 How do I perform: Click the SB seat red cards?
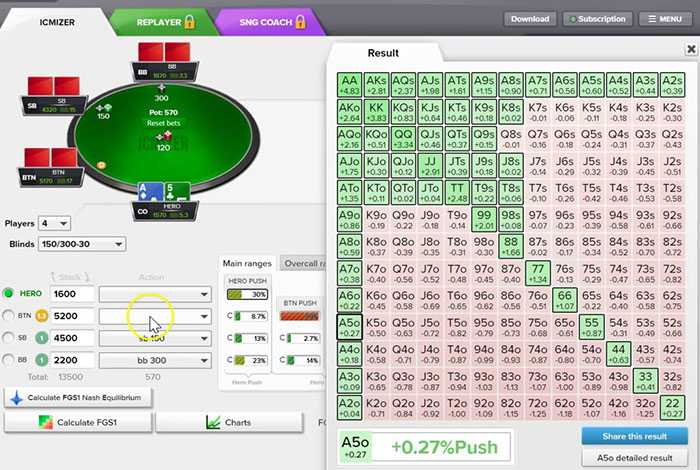tap(54, 86)
